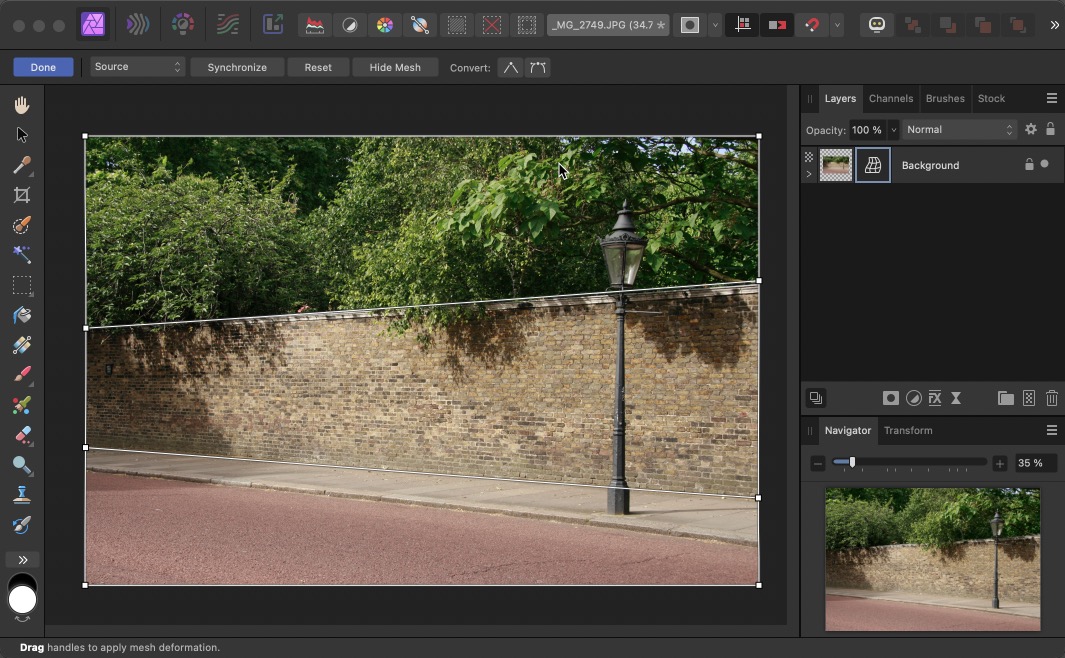1065x658 pixels.
Task: Toggle snapping magnet in the toolbar
Action: [812, 25]
